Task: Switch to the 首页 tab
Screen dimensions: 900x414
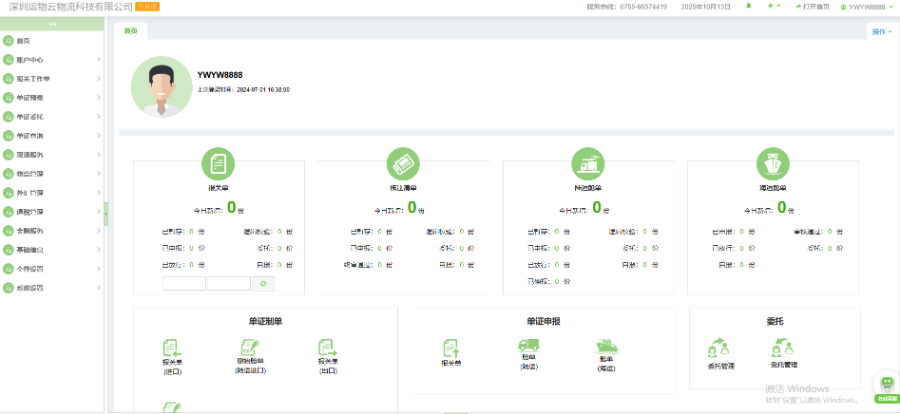Action: (130, 31)
